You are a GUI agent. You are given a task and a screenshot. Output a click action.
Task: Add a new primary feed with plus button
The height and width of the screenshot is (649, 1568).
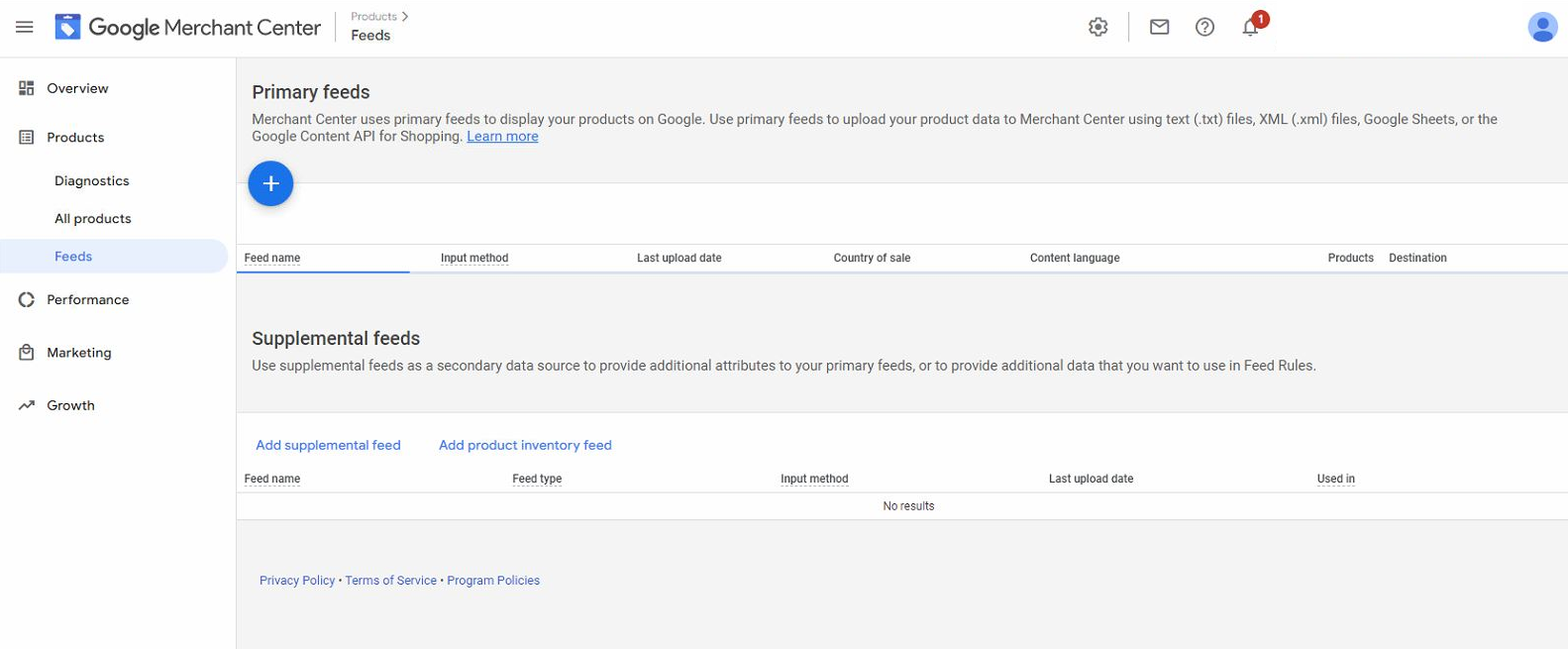(270, 183)
